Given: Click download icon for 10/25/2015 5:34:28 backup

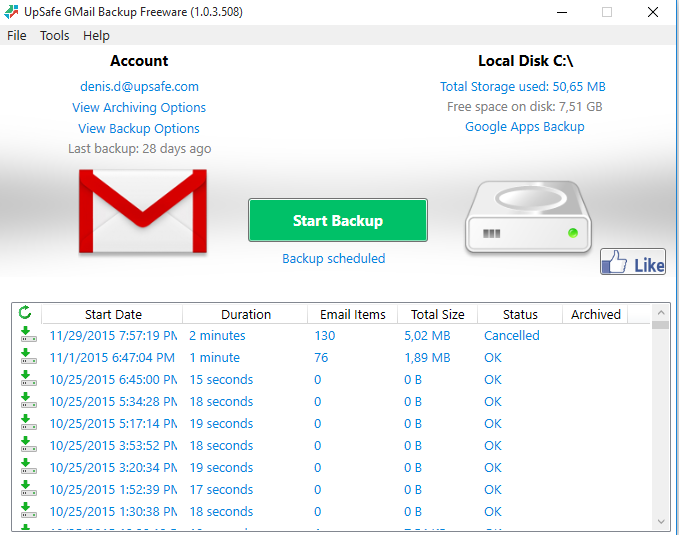Looking at the screenshot, I should (x=28, y=402).
